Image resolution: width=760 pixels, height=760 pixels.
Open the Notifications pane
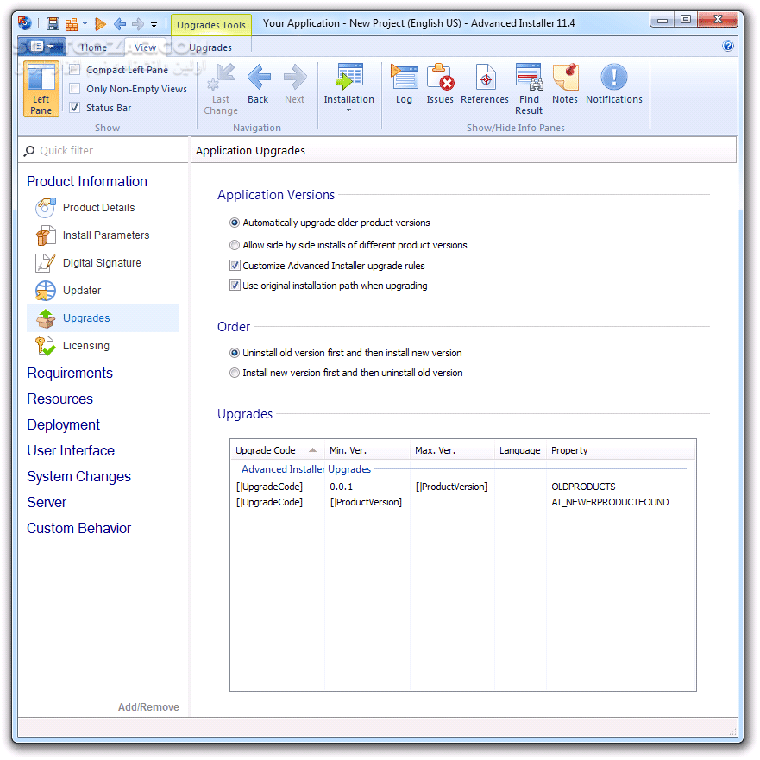pos(614,84)
